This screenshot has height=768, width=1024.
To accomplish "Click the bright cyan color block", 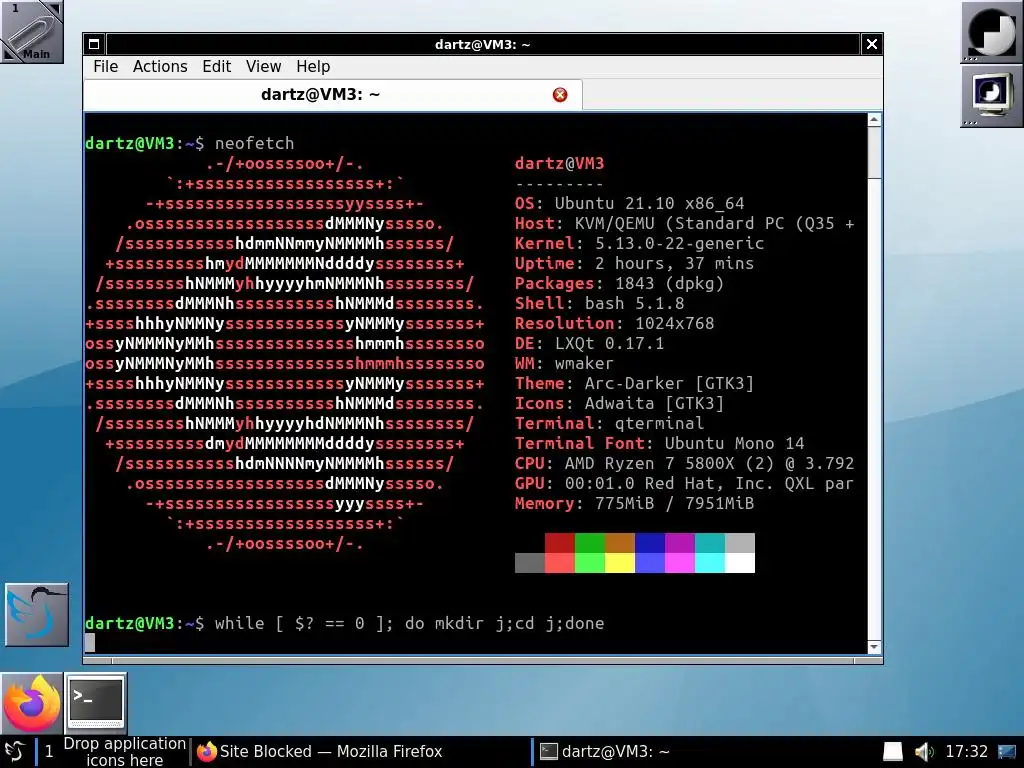I will click(710, 563).
